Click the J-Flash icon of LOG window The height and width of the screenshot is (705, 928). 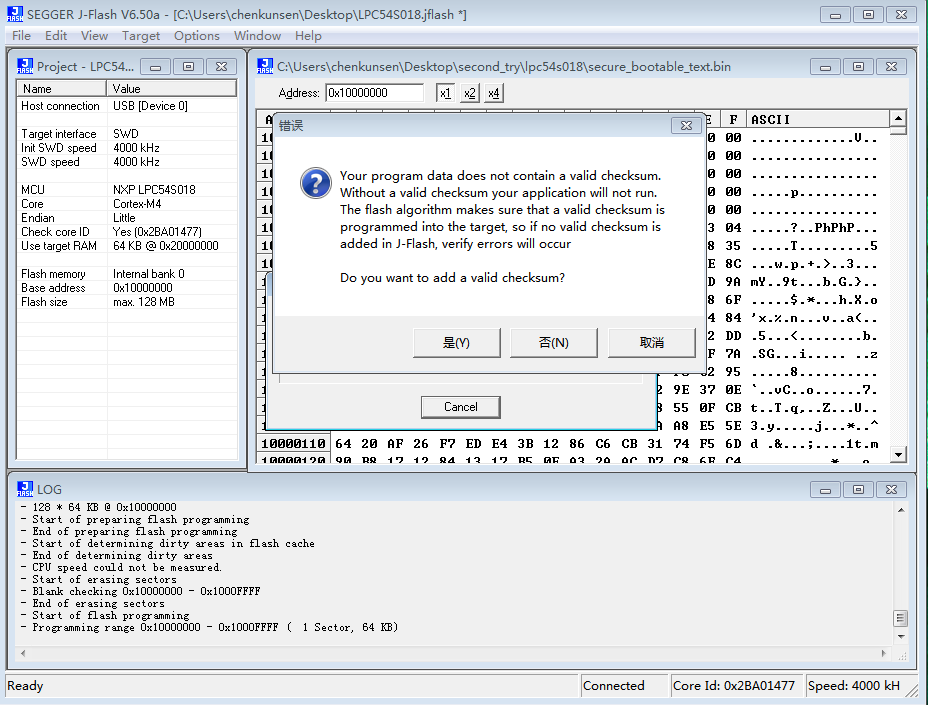25,489
